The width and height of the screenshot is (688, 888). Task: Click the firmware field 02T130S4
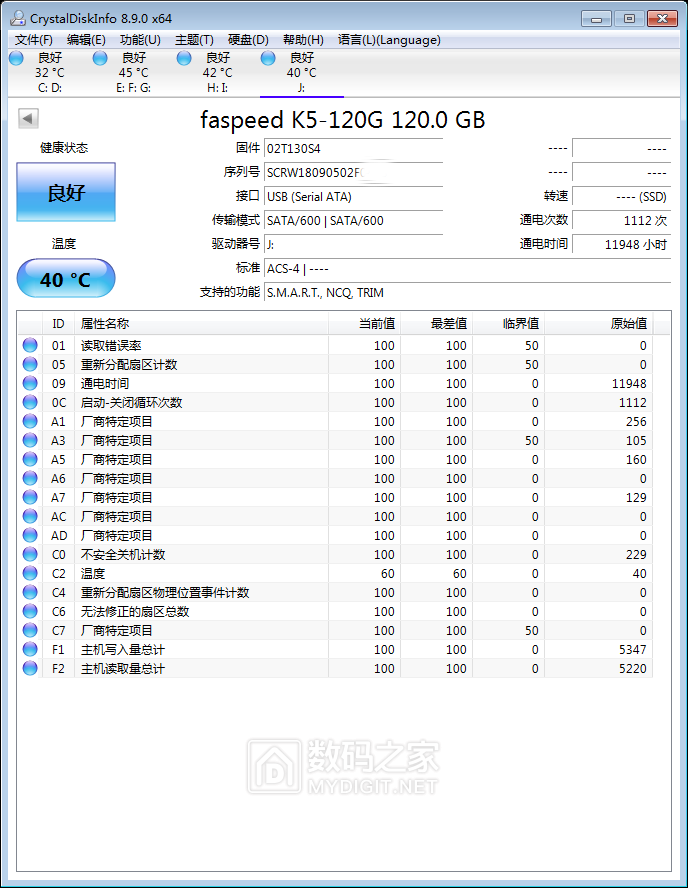[353, 148]
